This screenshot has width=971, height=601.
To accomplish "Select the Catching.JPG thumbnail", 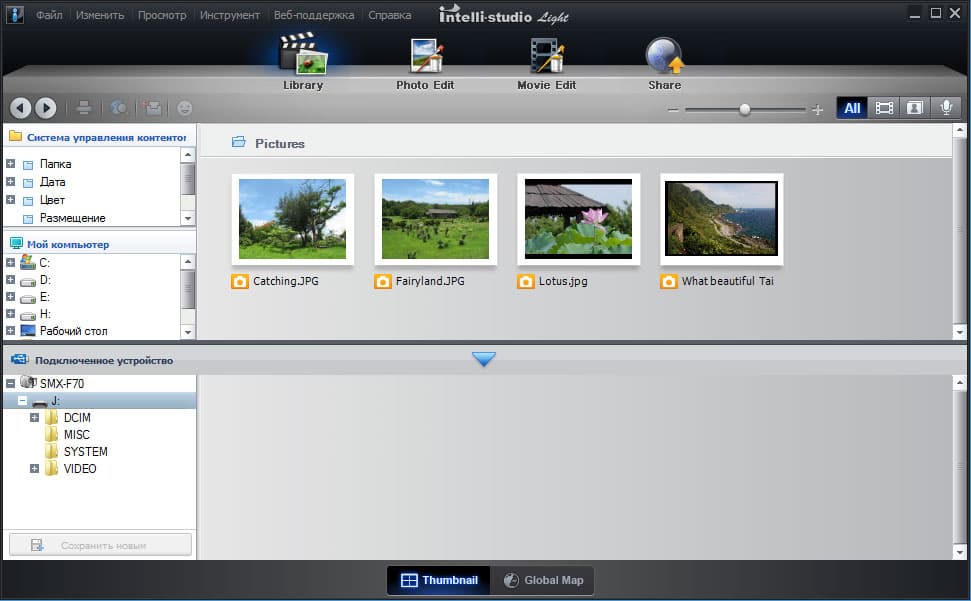I will (292, 219).
